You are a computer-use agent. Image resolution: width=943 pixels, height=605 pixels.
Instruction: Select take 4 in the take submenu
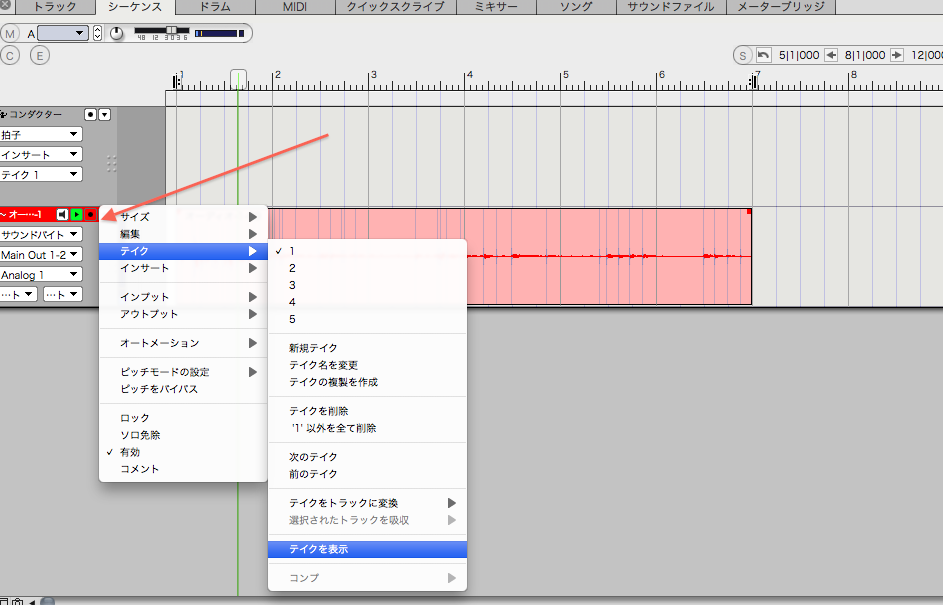tap(367, 302)
